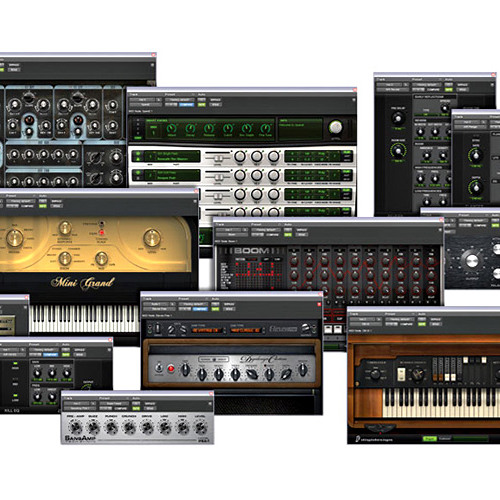Flip the cream rotary speaker switch on DB-33

tap(402, 374)
